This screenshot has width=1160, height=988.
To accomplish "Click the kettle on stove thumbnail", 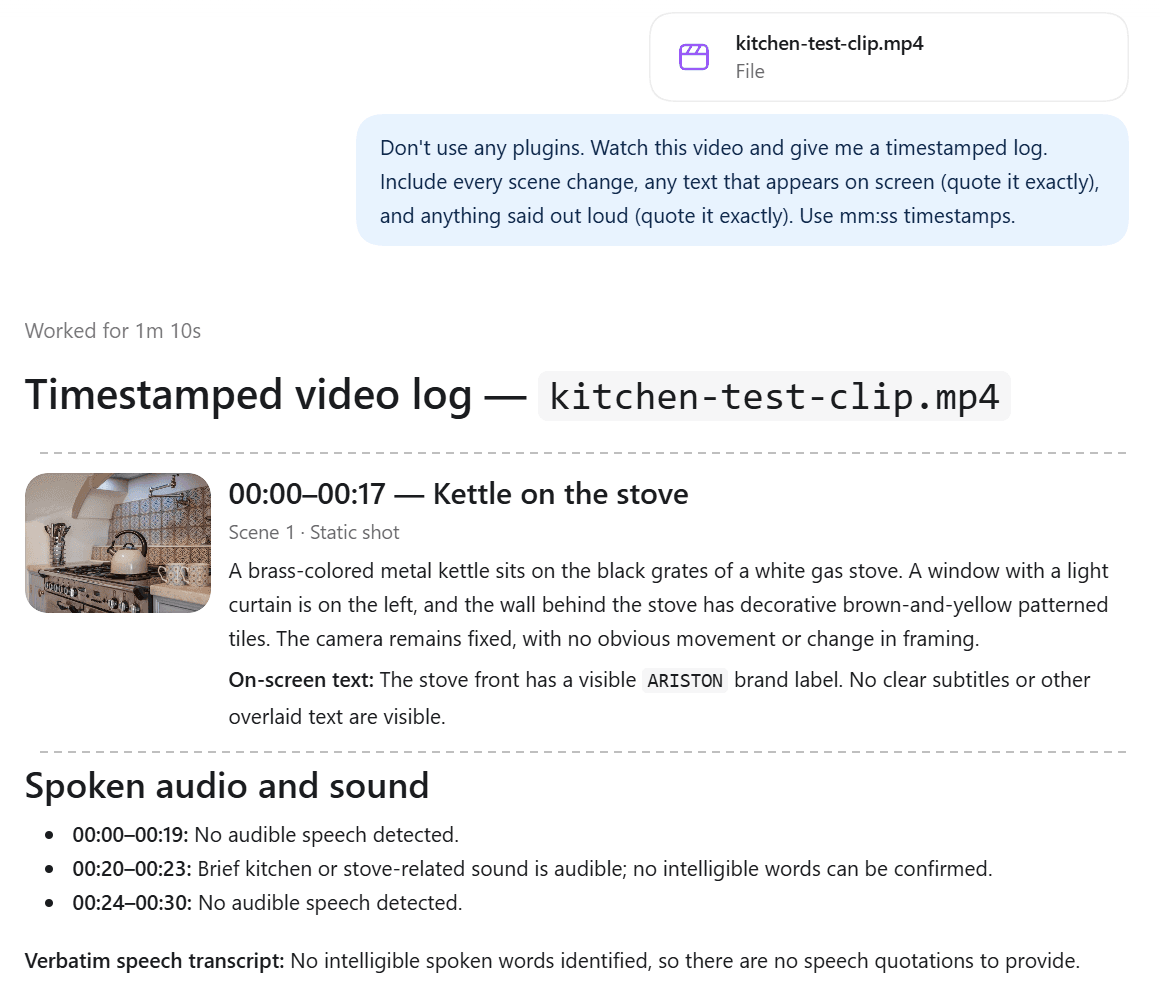I will (118, 543).
